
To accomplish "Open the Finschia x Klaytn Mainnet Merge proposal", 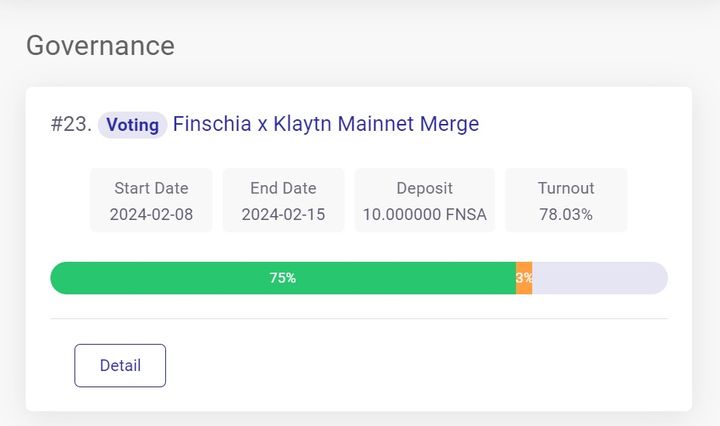I will [325, 124].
